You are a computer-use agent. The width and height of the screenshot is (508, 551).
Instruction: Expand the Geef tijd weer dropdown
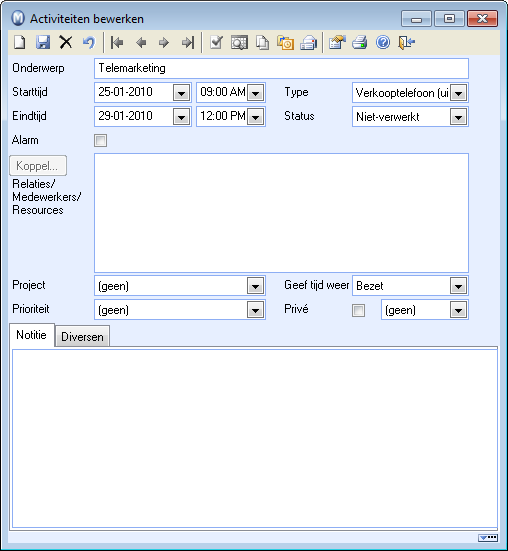click(458, 286)
